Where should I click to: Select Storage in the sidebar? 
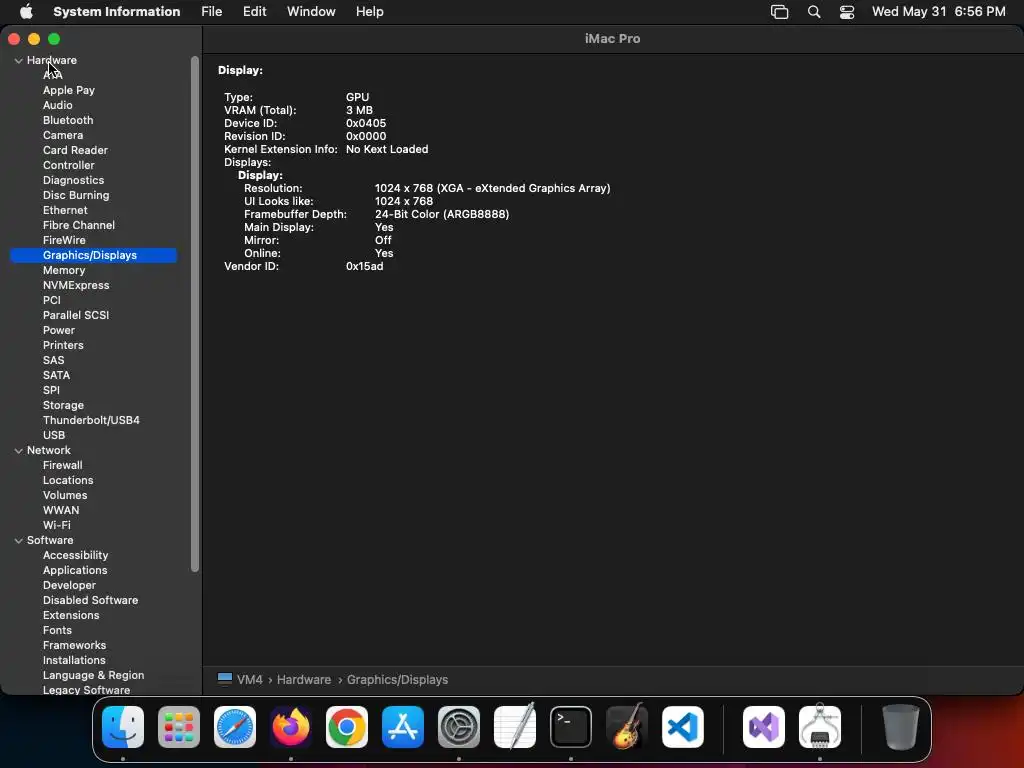point(63,406)
